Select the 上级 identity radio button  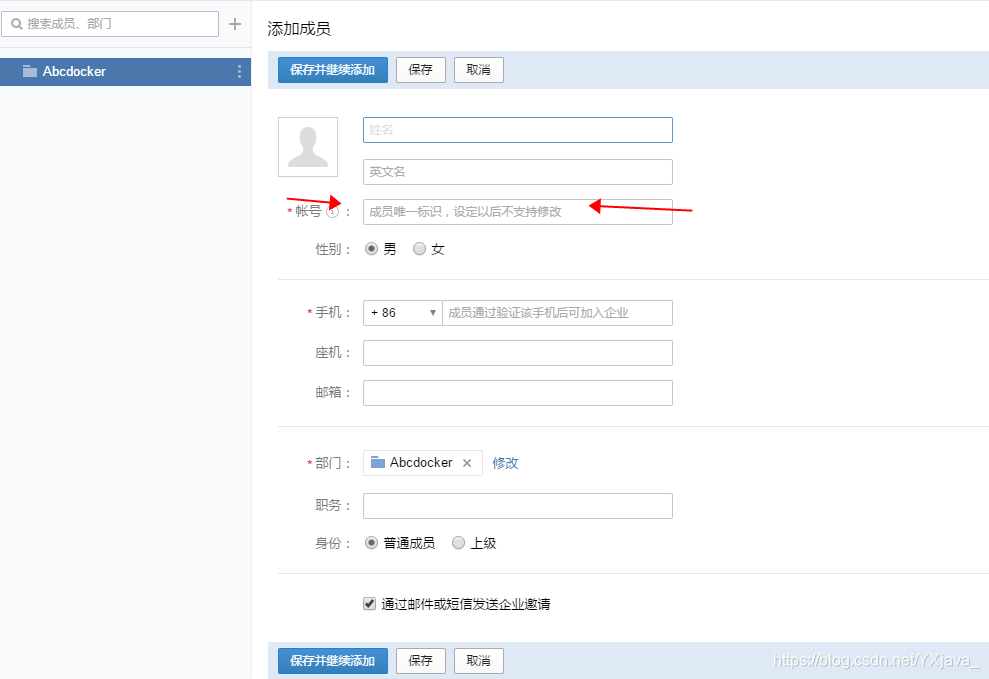pyautogui.click(x=459, y=543)
